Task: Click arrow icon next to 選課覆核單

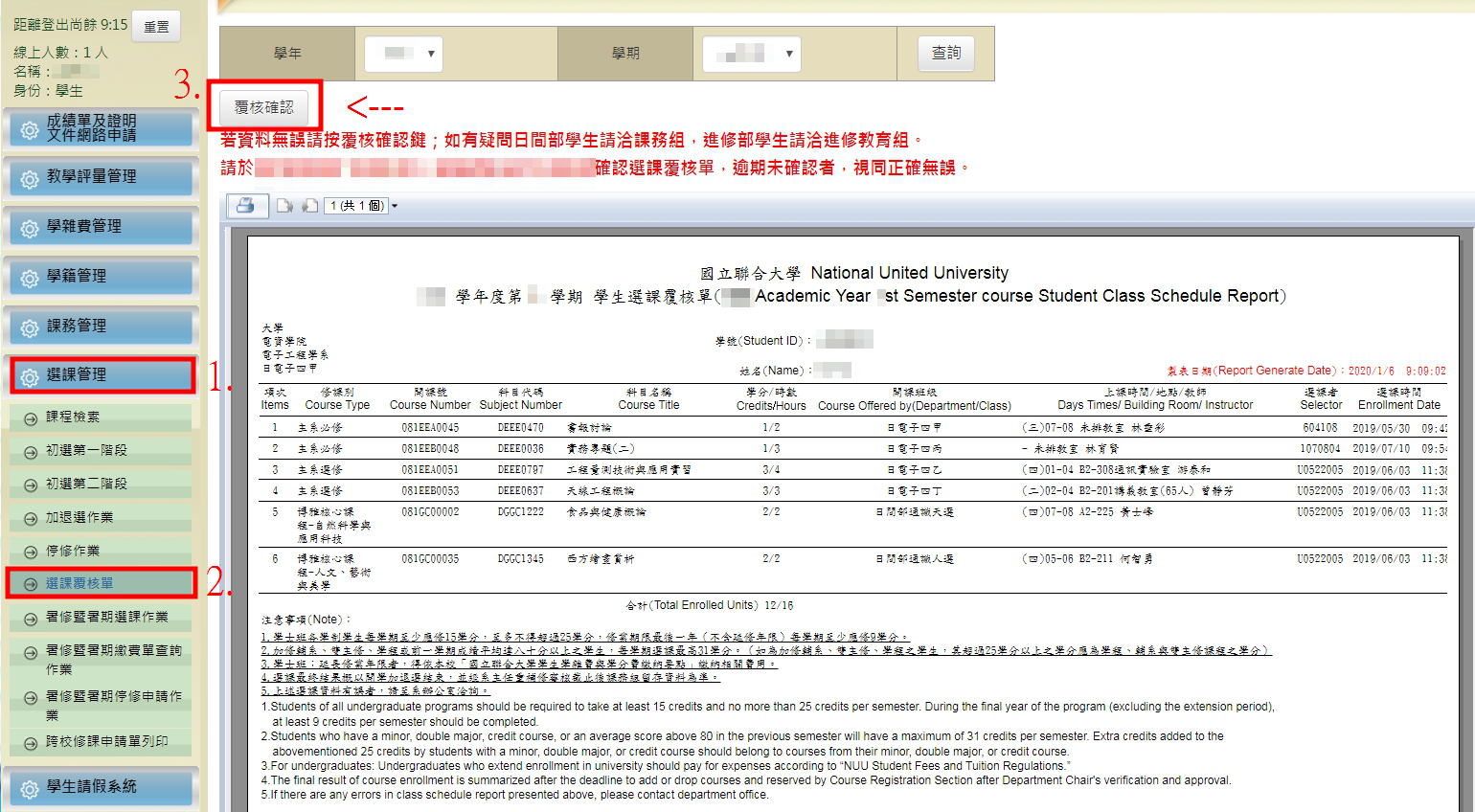Action: tap(30, 584)
